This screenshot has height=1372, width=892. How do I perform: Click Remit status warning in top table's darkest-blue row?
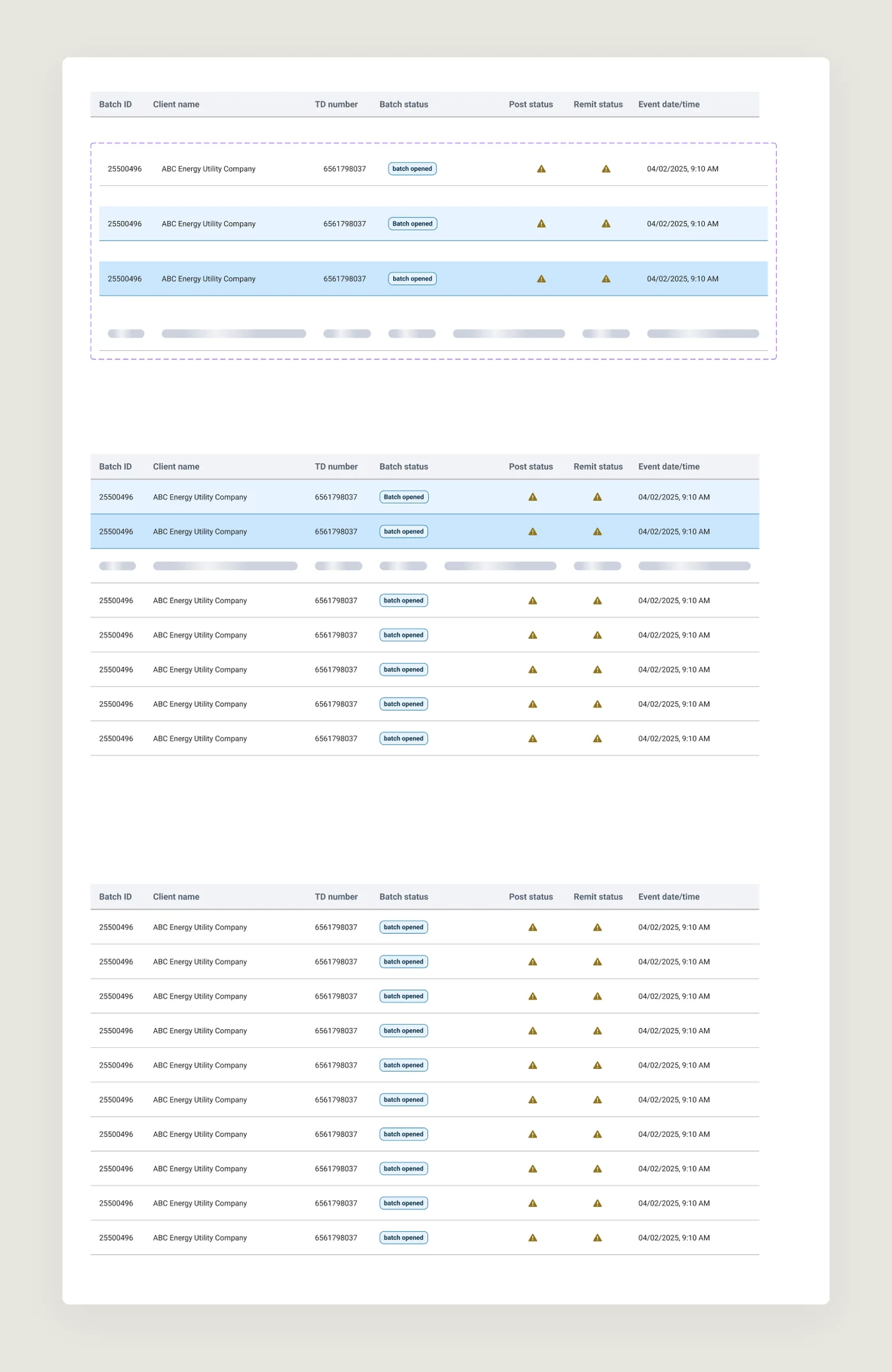click(606, 279)
